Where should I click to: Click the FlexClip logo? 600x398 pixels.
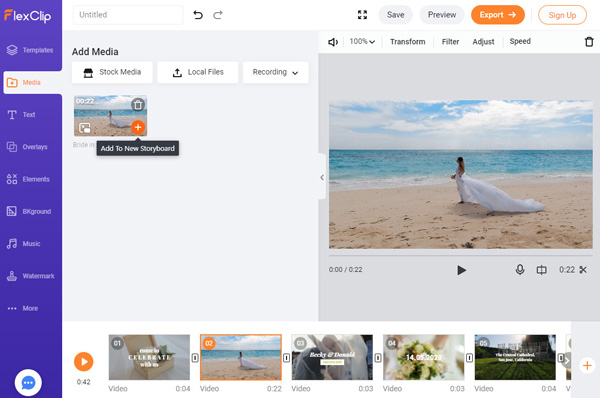click(x=28, y=16)
